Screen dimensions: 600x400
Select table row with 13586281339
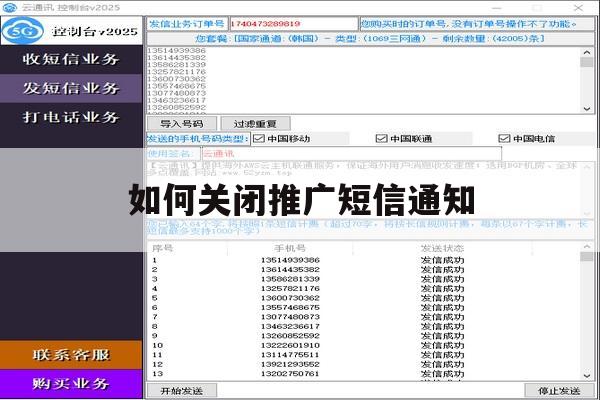[364, 279]
